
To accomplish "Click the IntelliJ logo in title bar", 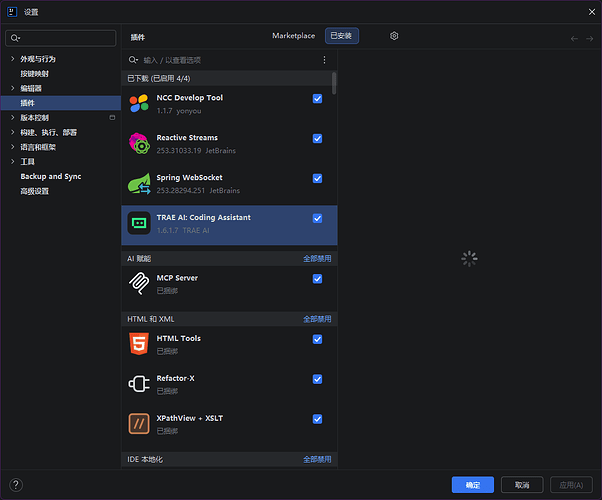I will [12, 12].
